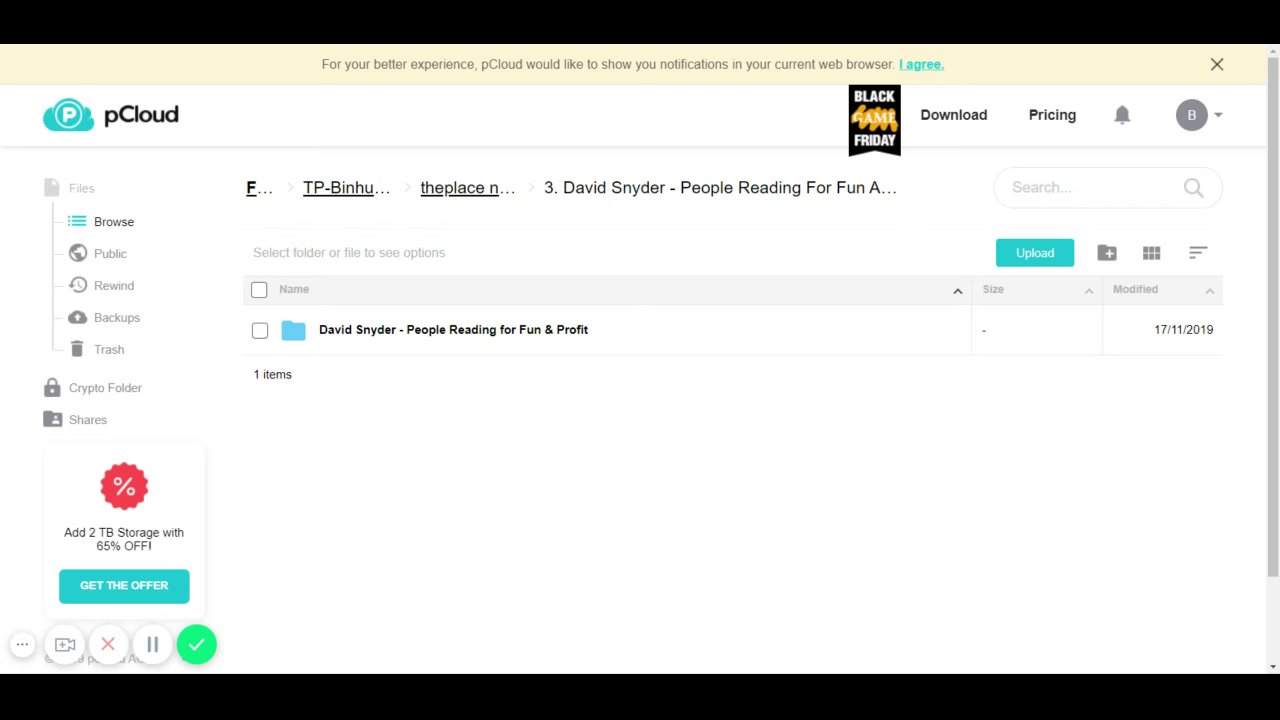Open the Download page
The width and height of the screenshot is (1280, 720).
[953, 115]
